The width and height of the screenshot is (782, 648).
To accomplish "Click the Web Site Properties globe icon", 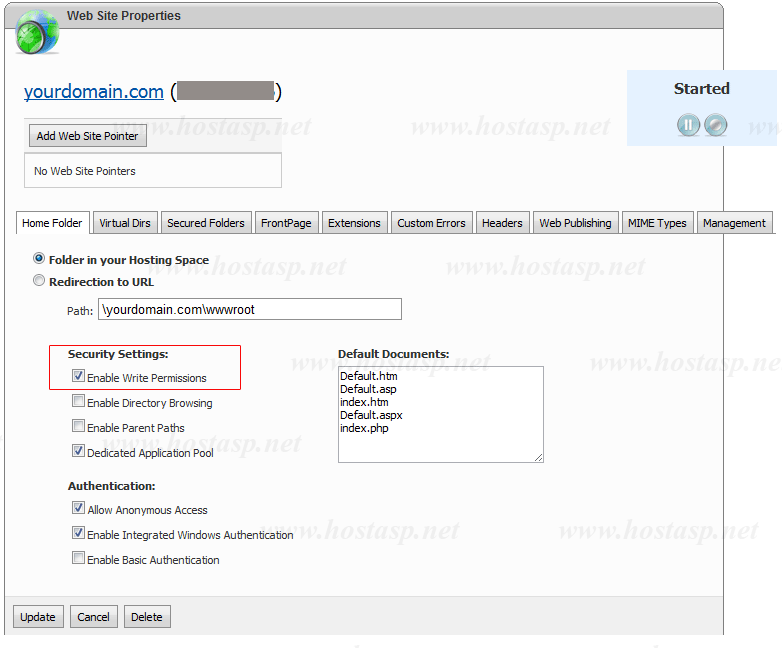I will pyautogui.click(x=37, y=31).
